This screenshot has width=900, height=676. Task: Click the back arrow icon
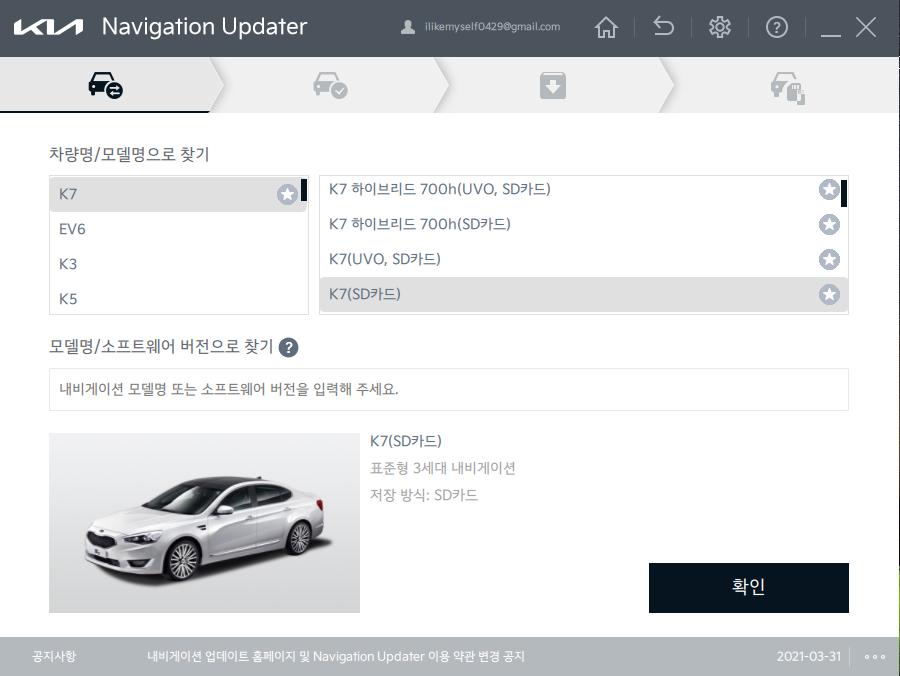[663, 28]
